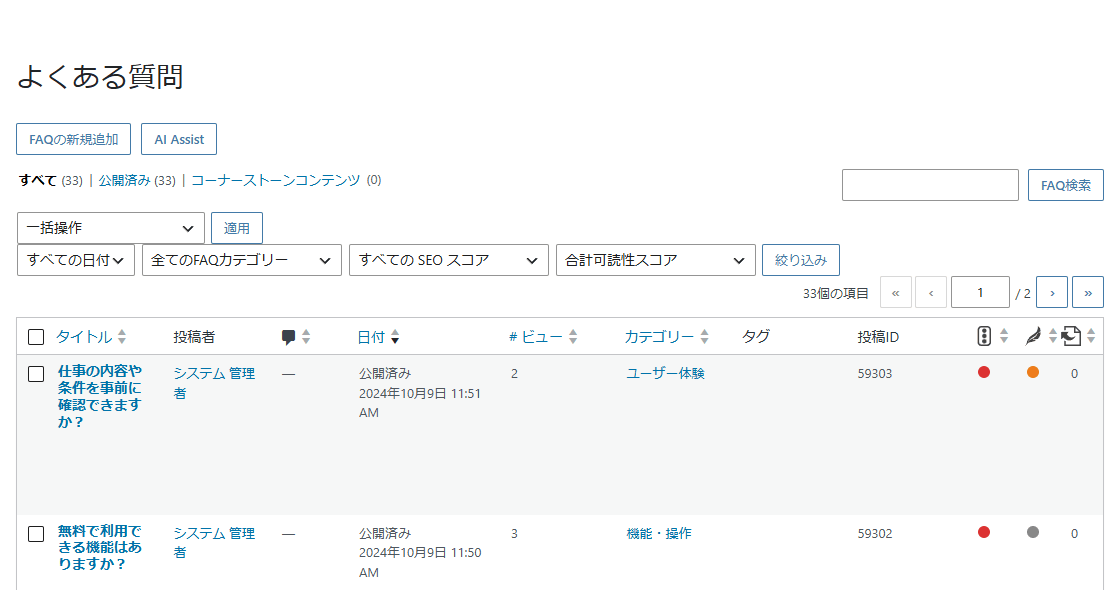Click the タイトル column header link
1120x590 pixels.
click(84, 337)
